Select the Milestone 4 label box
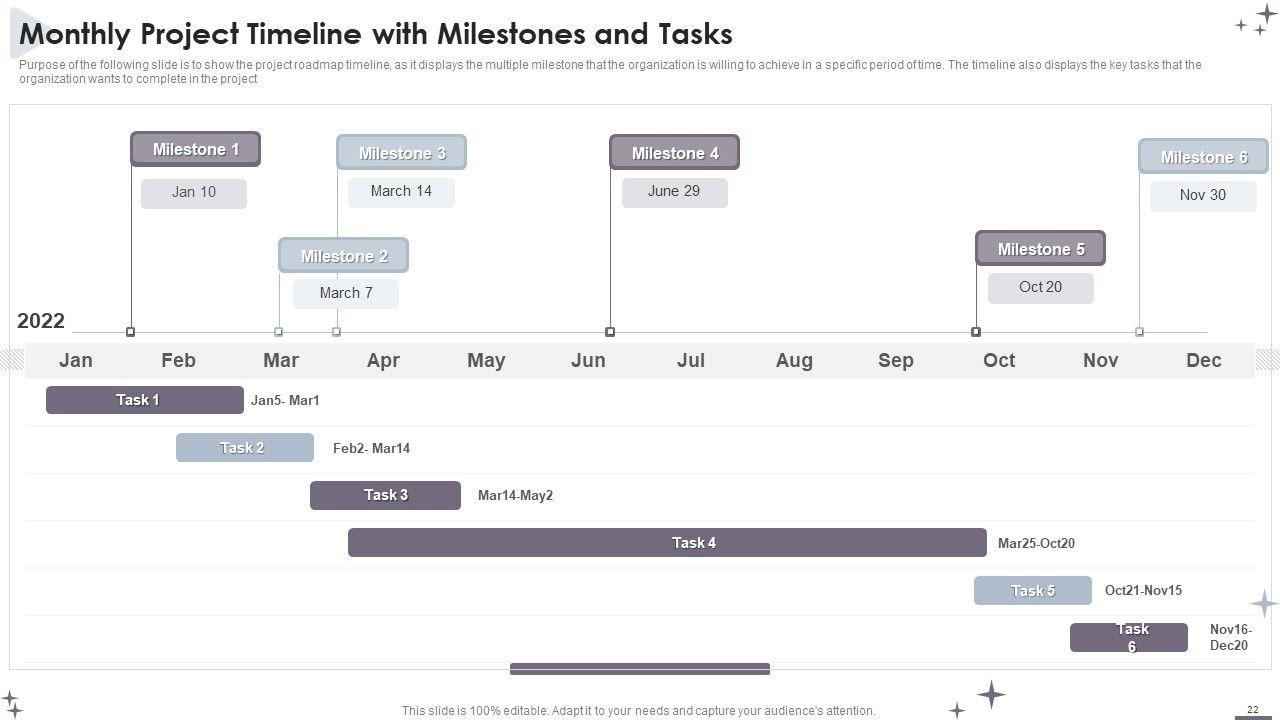Viewport: 1280px width, 720px height. coord(675,153)
